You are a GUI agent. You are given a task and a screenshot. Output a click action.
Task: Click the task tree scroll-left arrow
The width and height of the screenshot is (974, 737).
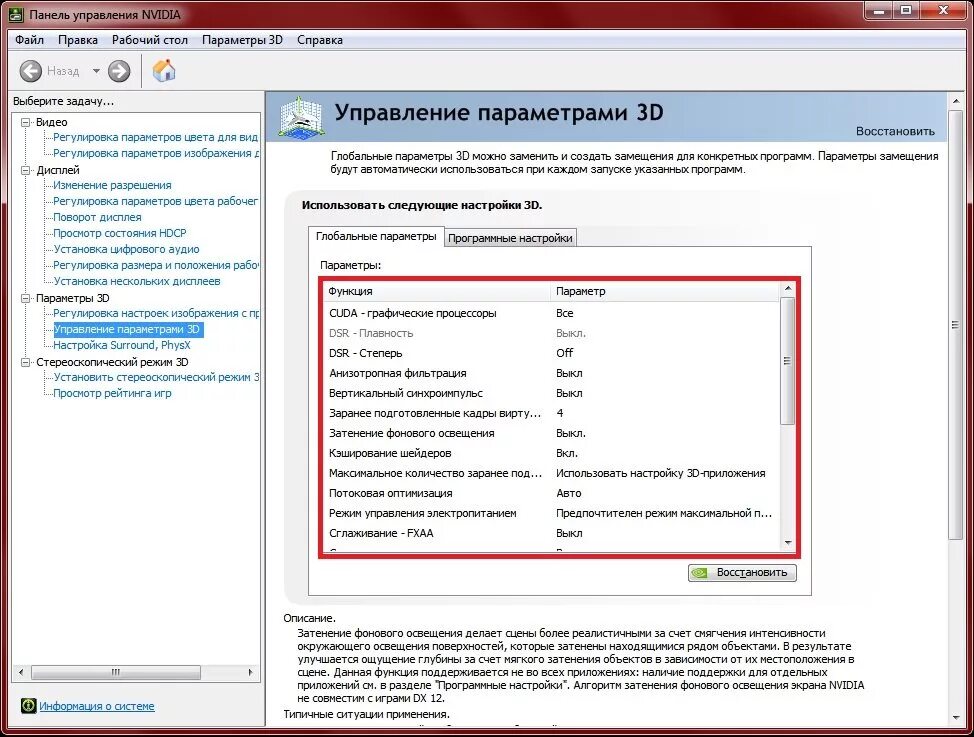click(21, 672)
